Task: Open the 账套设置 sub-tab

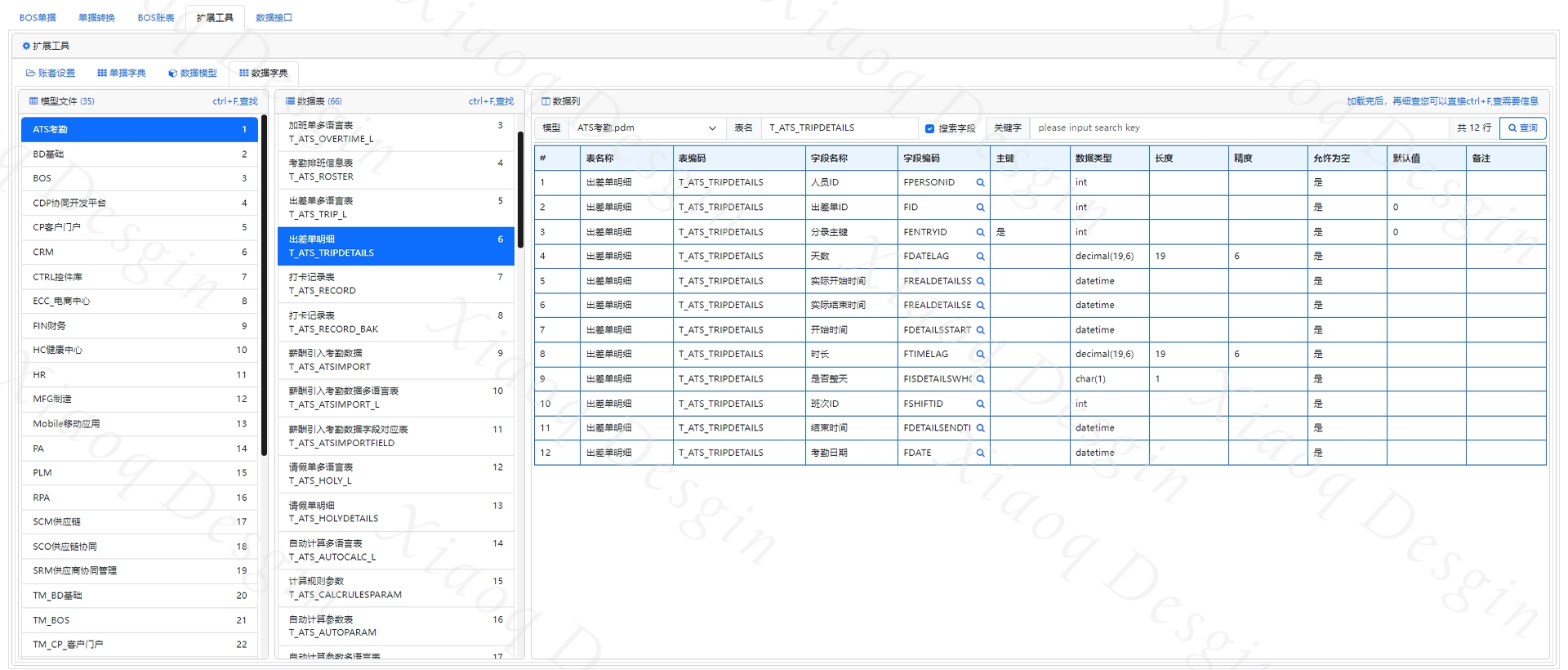Action: (x=51, y=73)
